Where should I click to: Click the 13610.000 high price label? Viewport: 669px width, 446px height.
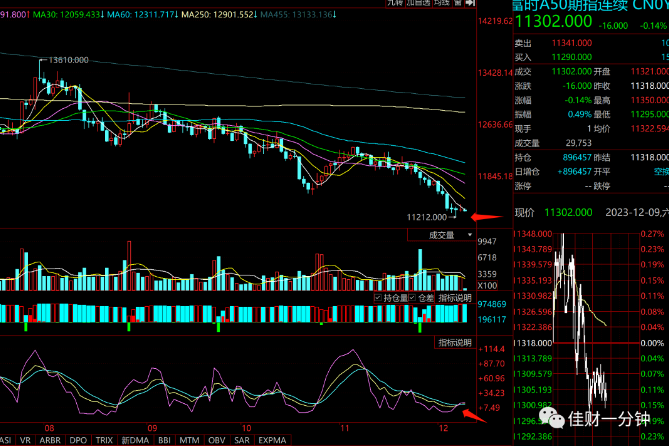[68, 60]
